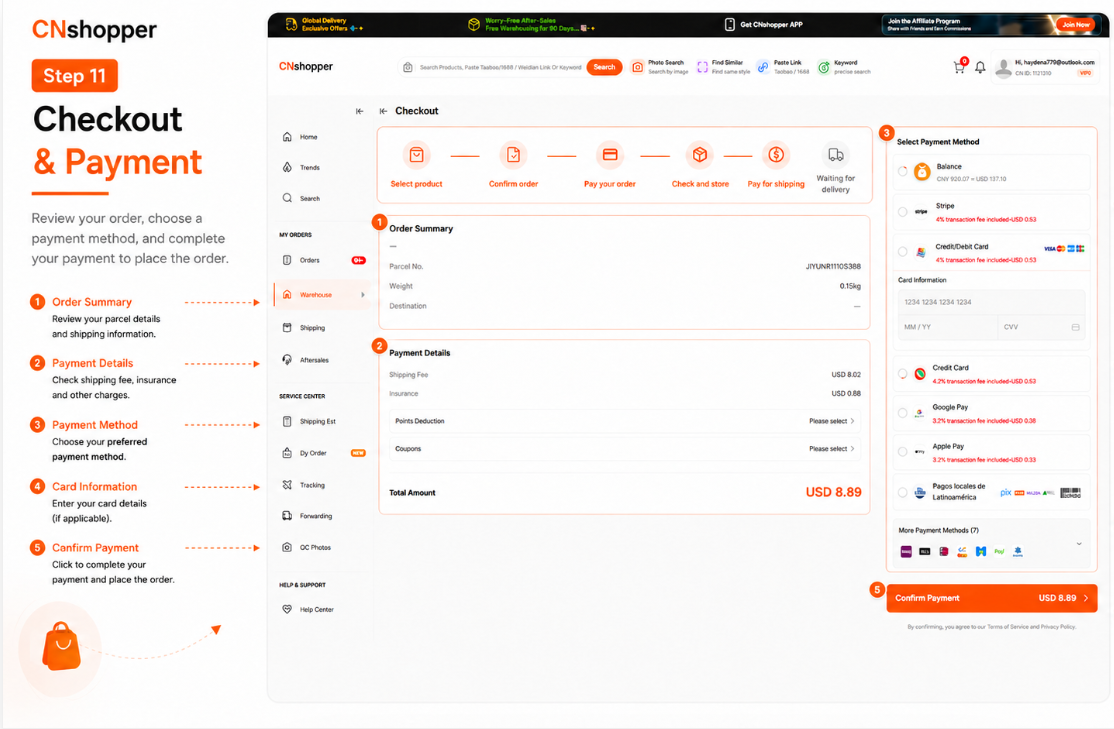Screen dimensions: 1114x729
Task: Select Google Pay payment method
Action: coord(902,413)
